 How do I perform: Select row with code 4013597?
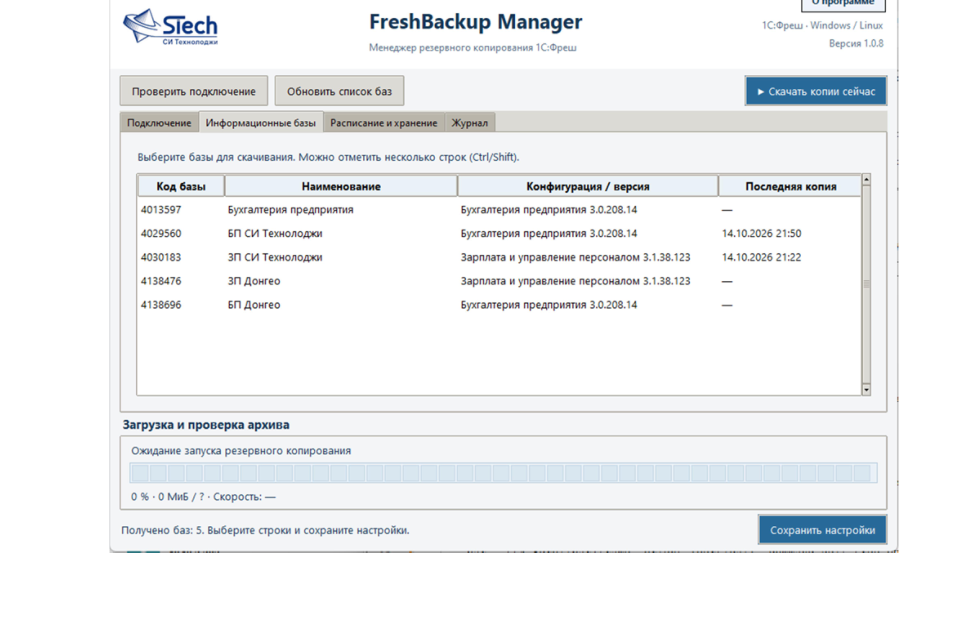(499, 210)
